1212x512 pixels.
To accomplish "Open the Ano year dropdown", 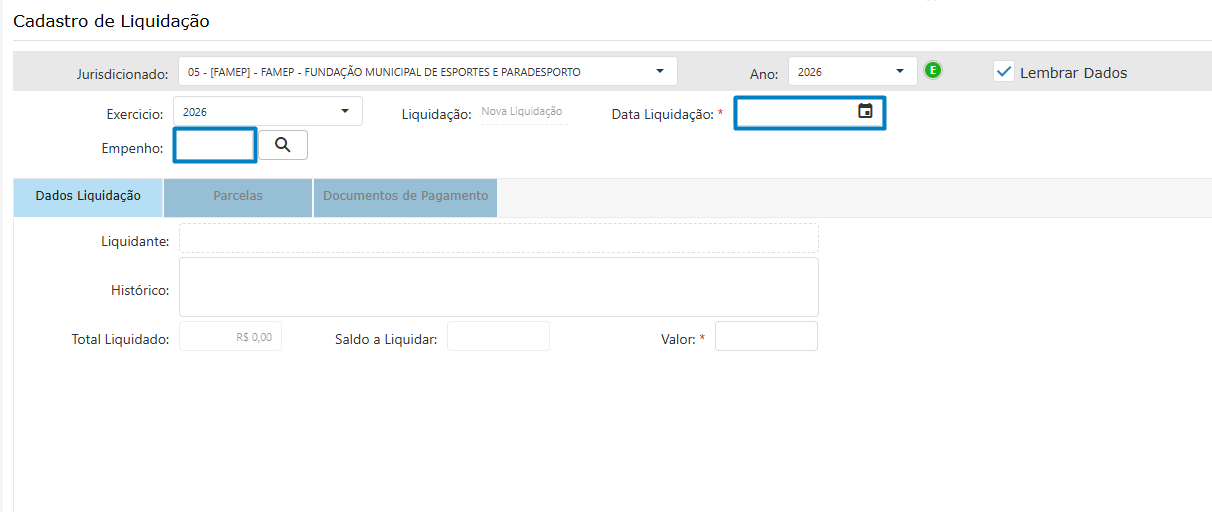I will [900, 71].
